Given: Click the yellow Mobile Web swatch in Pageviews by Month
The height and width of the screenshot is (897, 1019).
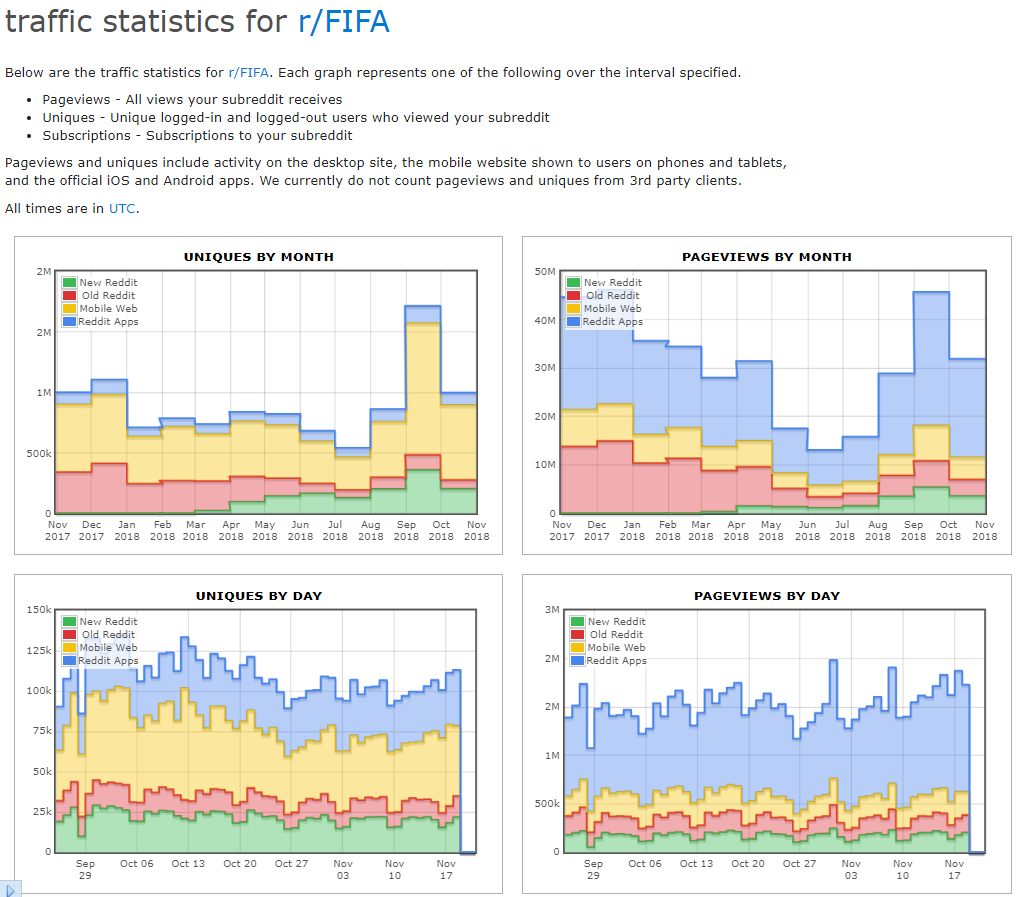Looking at the screenshot, I should pos(573,309).
